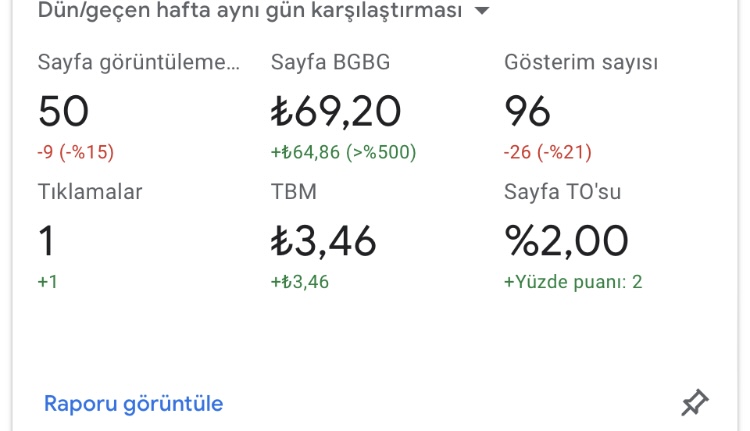Image resolution: width=750 pixels, height=431 pixels.
Task: Click 'Dün/geçen hafta aynı gün karşılaştırması' selector
Action: click(x=264, y=11)
